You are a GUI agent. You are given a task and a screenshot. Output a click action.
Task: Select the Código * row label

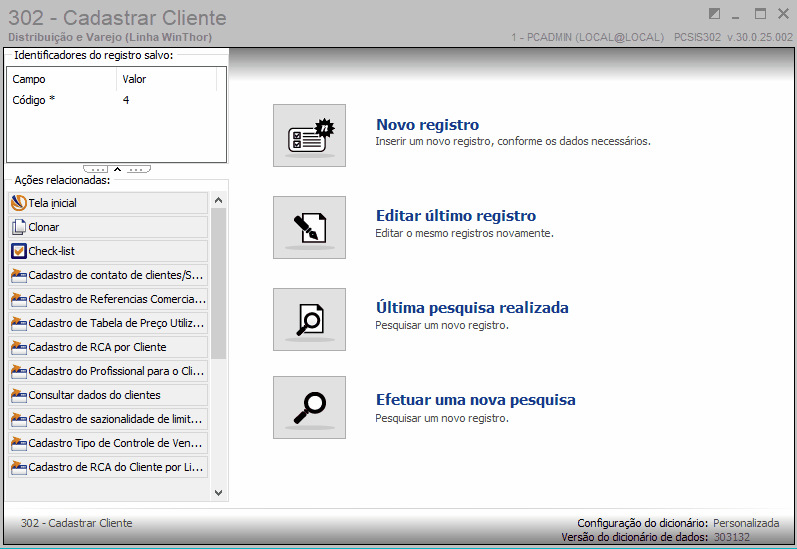coord(34,100)
